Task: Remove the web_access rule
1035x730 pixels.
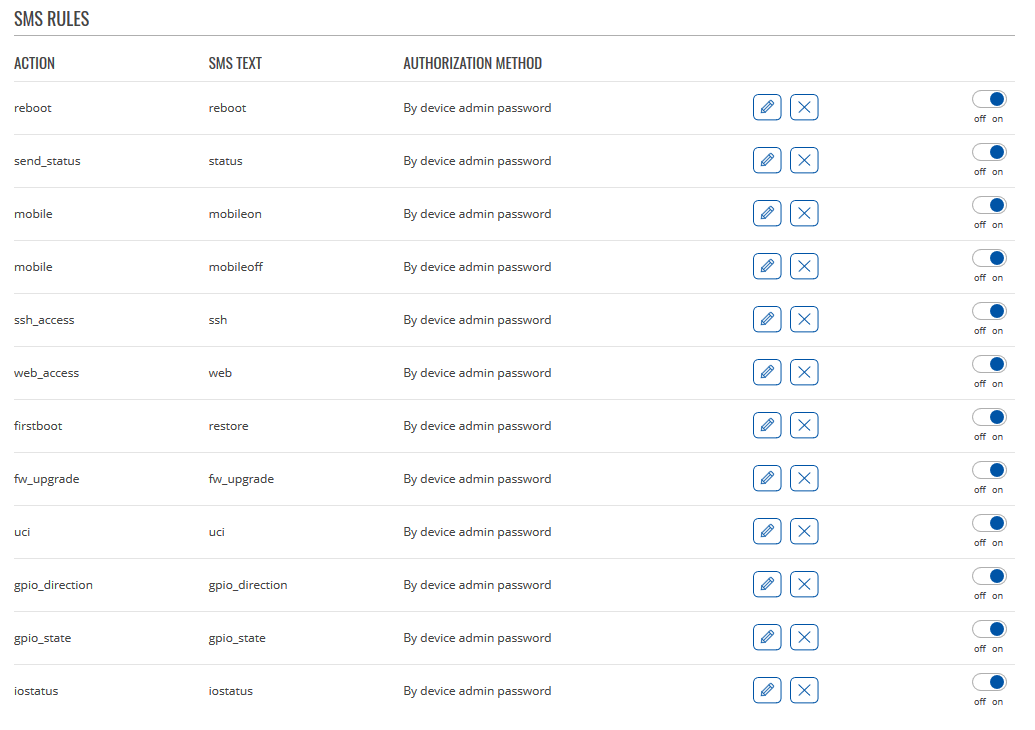Action: point(804,372)
